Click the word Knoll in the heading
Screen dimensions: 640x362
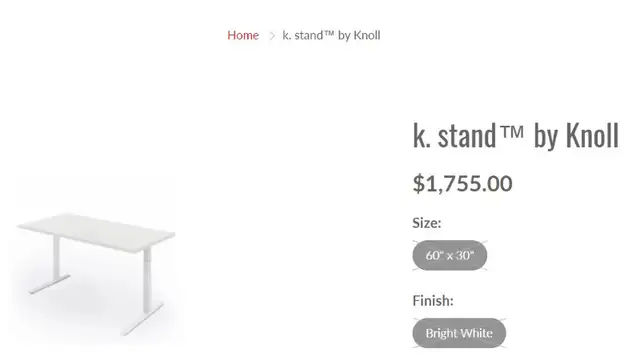pos(592,135)
